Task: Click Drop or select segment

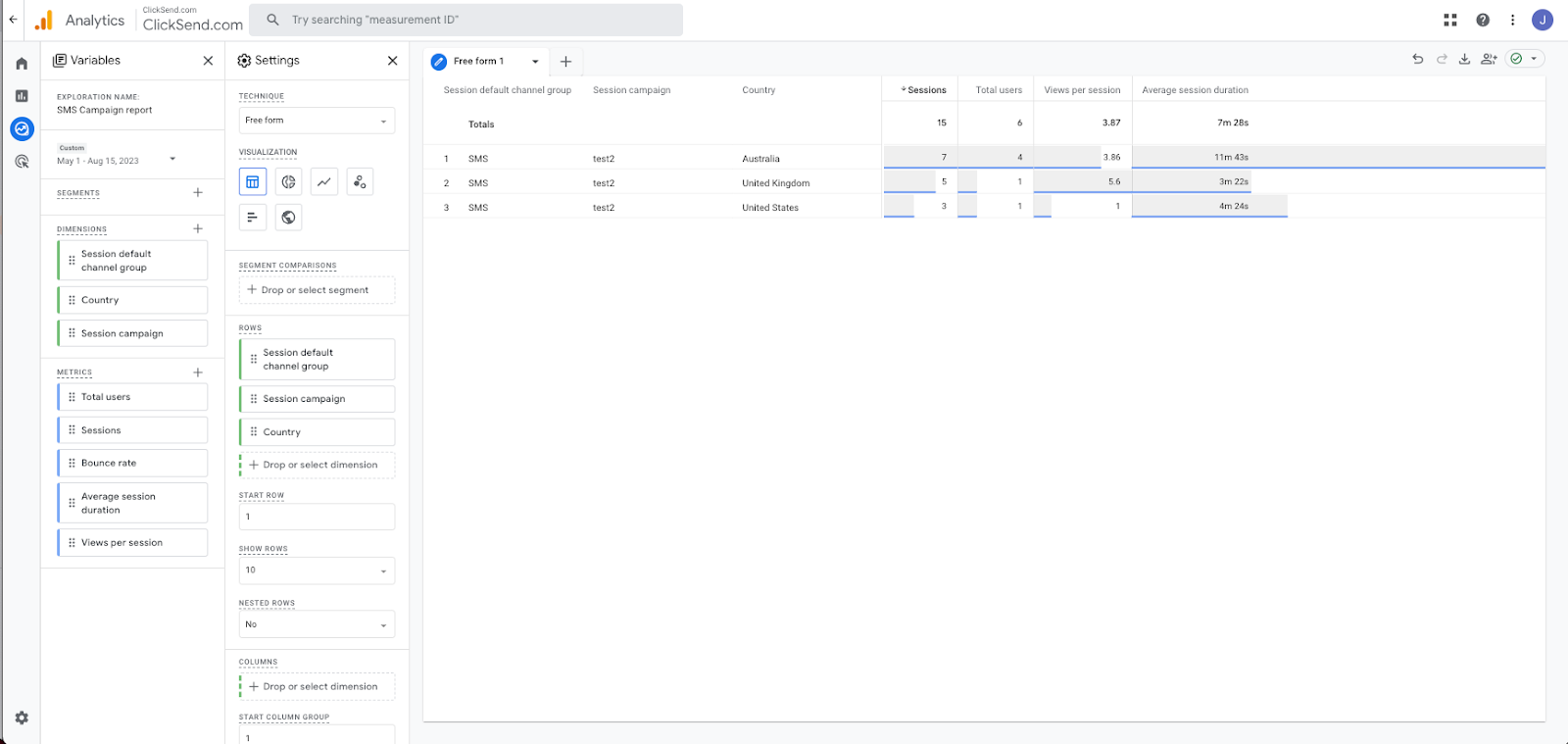Action: tap(317, 290)
